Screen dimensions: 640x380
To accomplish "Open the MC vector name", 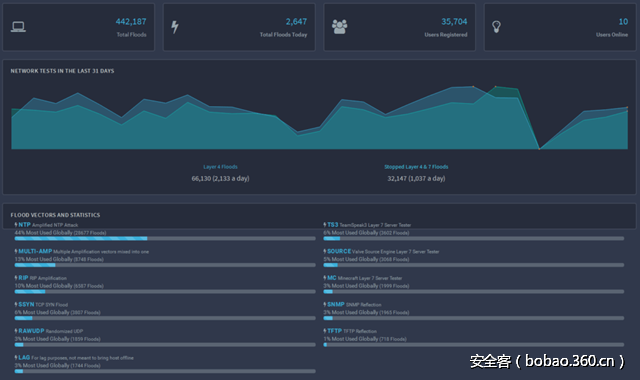I will click(332, 278).
